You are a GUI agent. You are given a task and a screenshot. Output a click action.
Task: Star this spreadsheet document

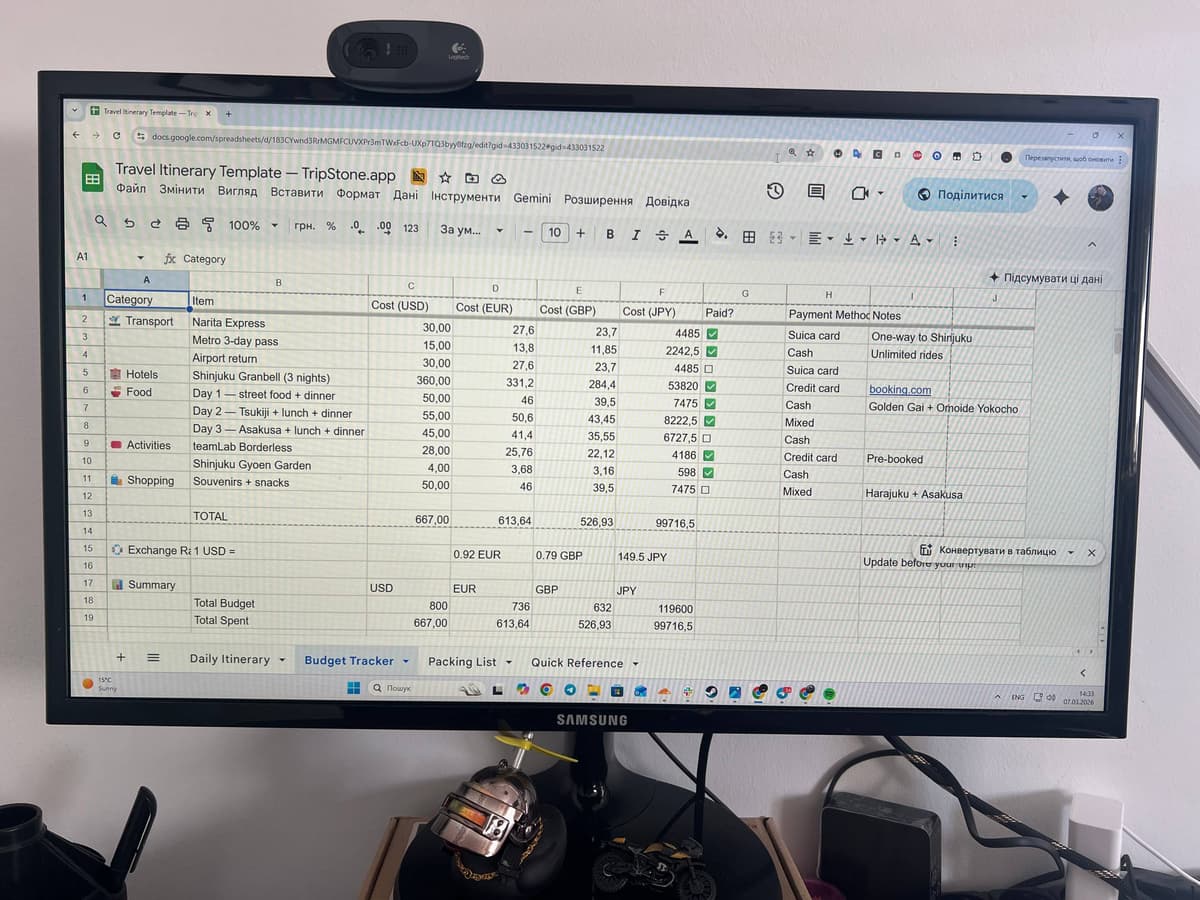point(445,177)
